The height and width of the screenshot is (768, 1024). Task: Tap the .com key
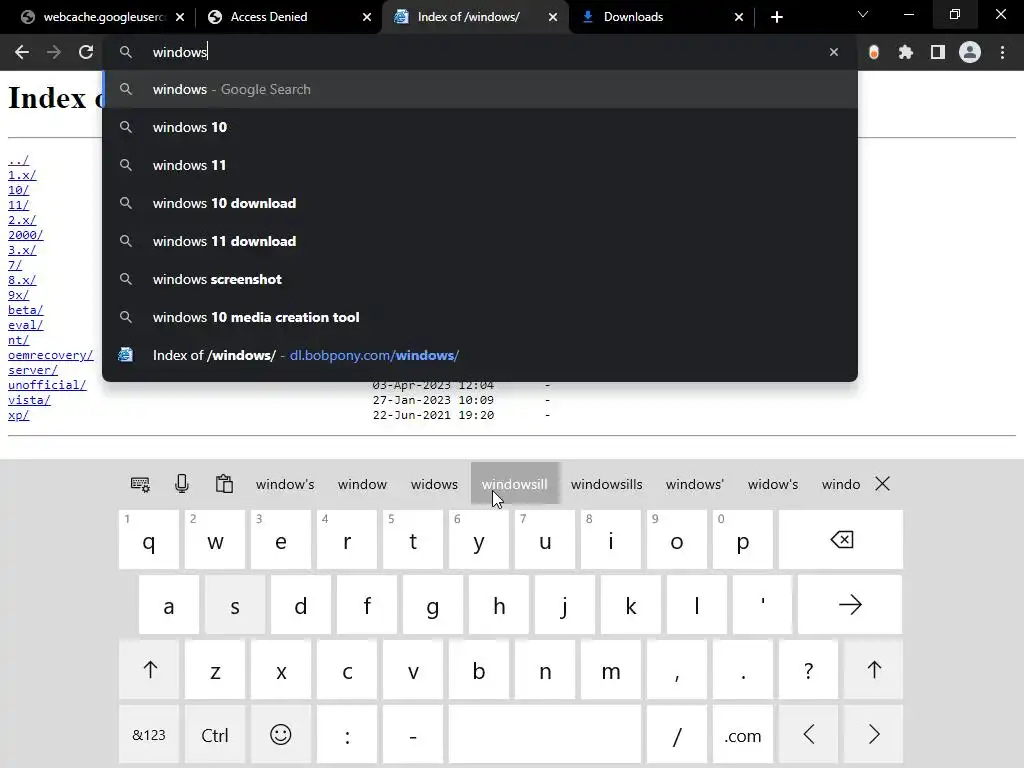point(743,735)
